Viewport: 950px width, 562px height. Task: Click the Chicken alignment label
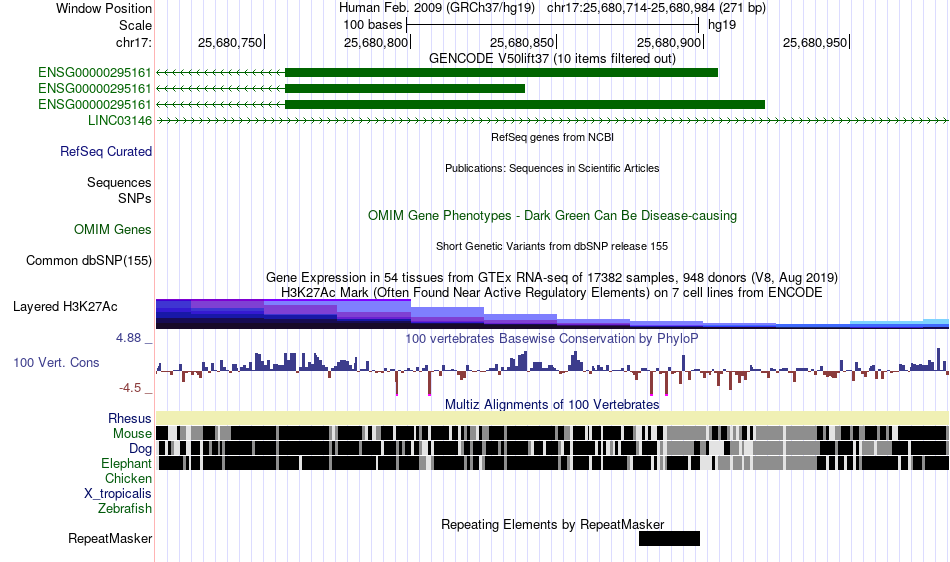(128, 478)
